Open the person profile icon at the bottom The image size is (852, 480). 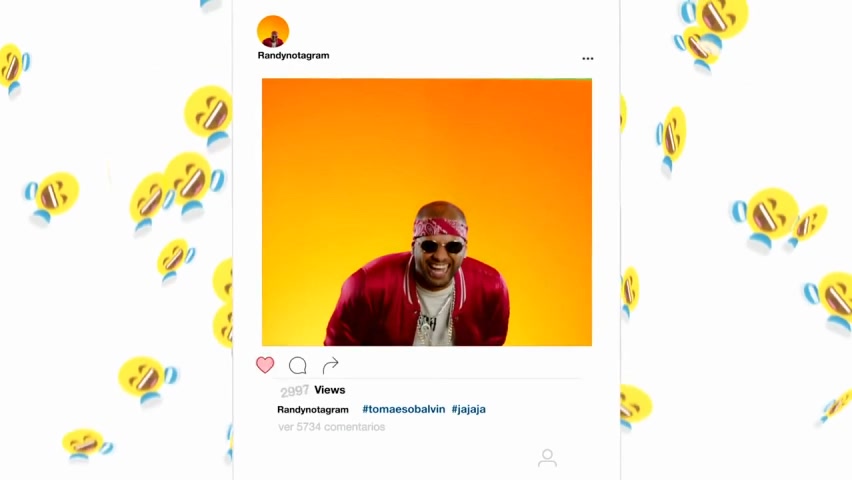[x=547, y=458]
